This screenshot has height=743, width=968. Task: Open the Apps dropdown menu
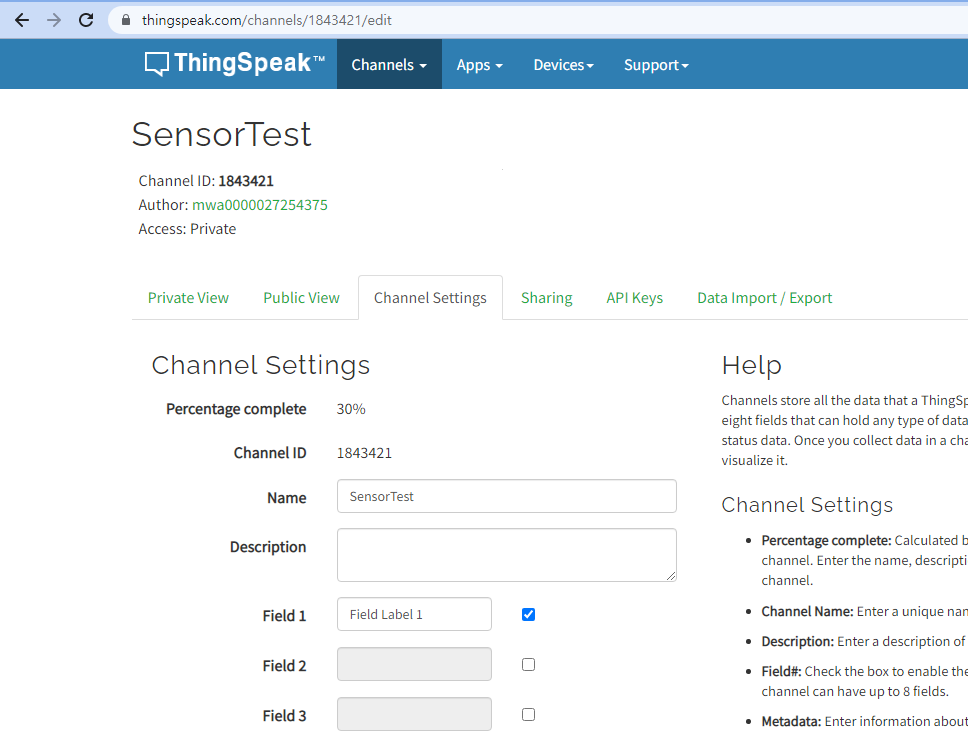click(x=480, y=65)
